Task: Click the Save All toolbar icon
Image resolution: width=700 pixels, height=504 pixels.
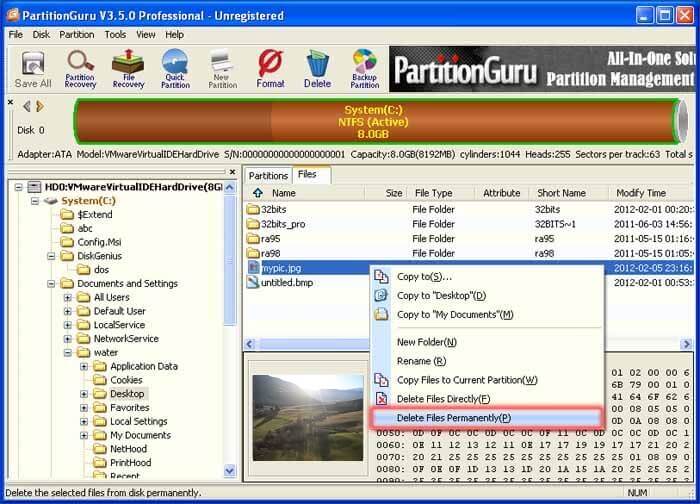Action: pos(33,69)
